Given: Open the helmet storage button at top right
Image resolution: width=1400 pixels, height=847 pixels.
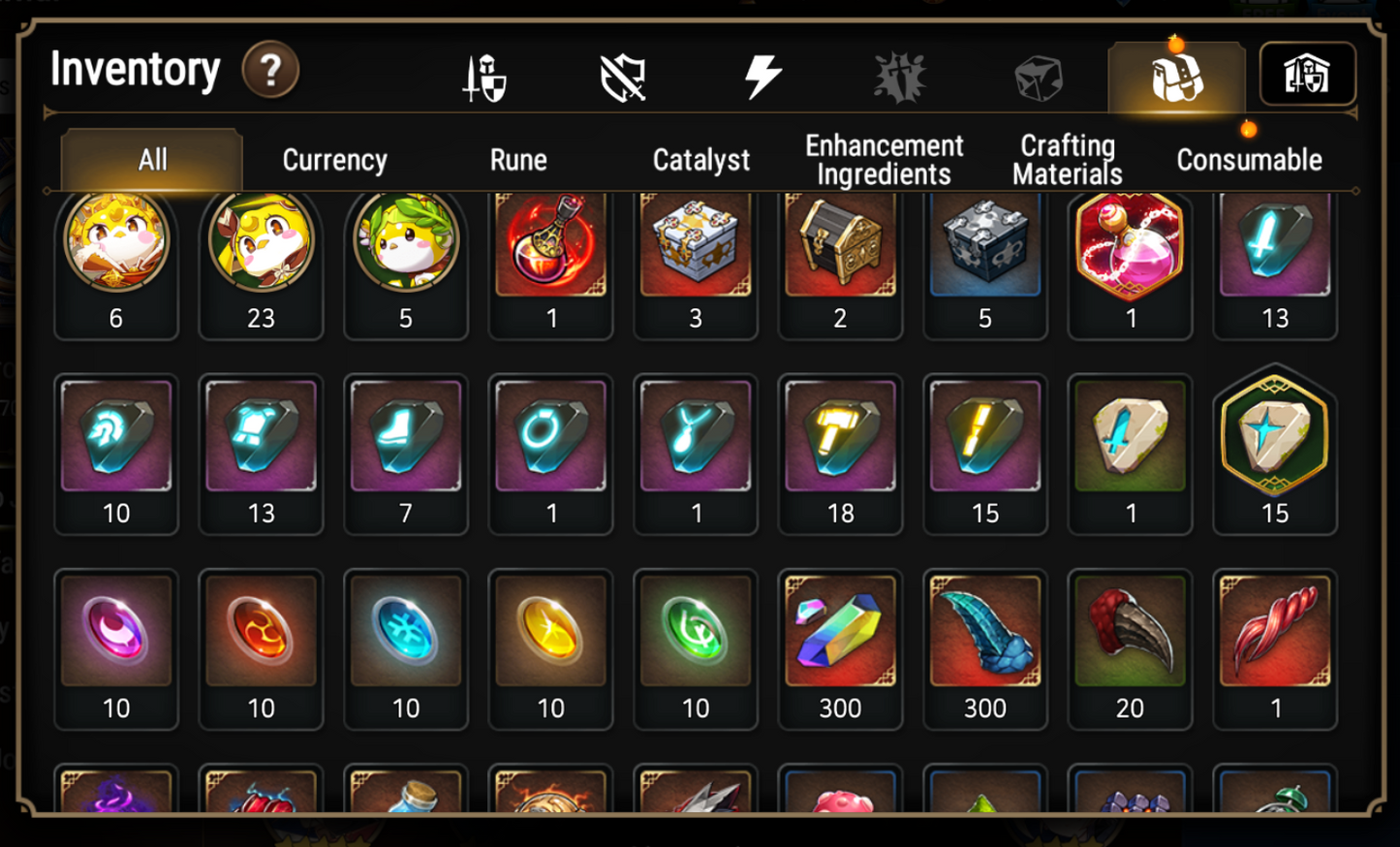Looking at the screenshot, I should pos(1307,74).
